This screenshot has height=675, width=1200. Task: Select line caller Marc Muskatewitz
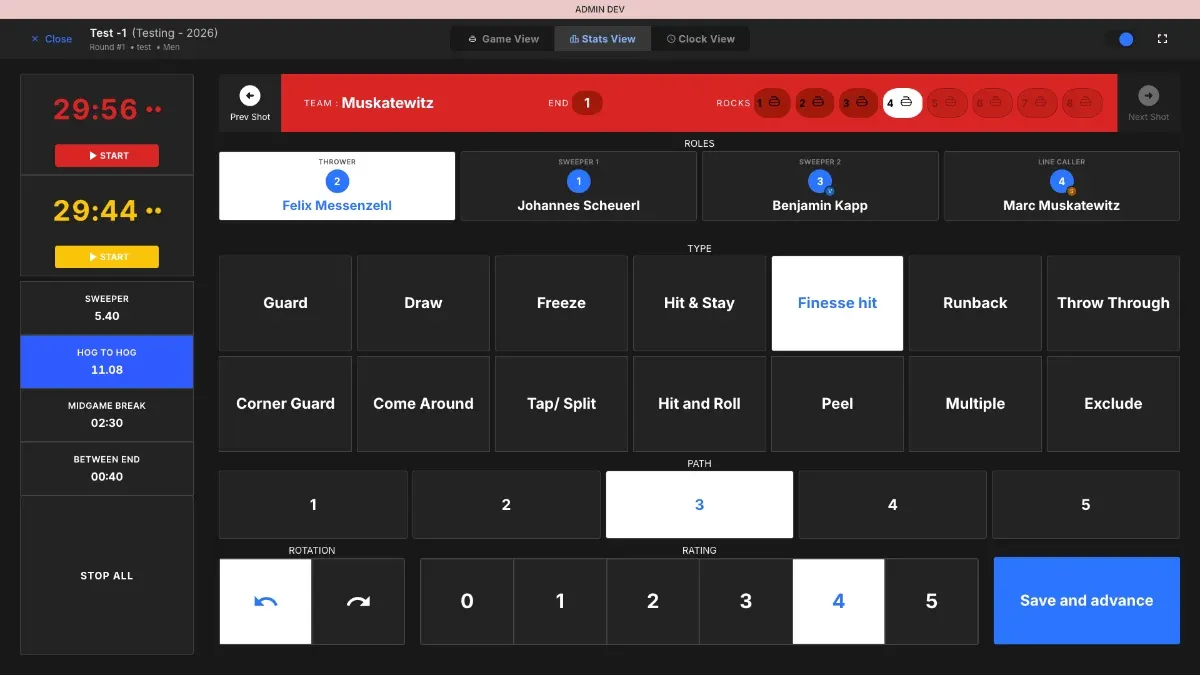pyautogui.click(x=1062, y=186)
